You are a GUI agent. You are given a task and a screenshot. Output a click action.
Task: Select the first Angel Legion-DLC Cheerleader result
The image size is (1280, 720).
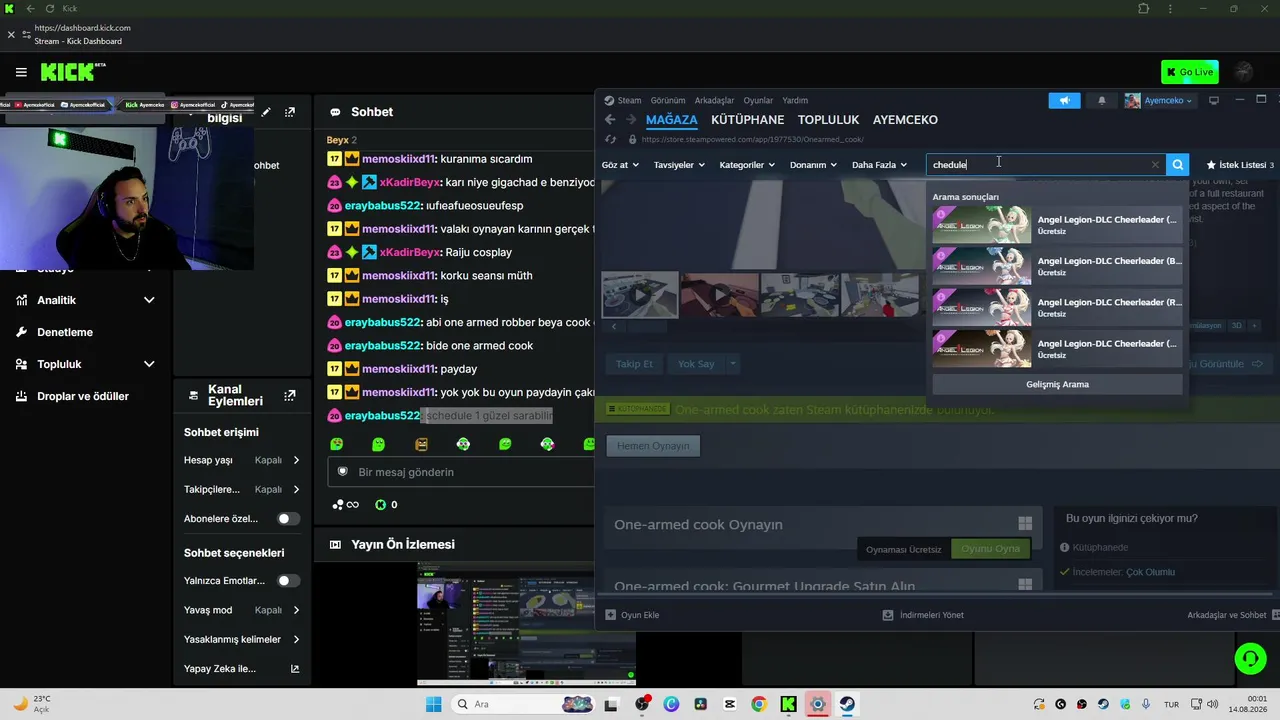(x=1057, y=225)
